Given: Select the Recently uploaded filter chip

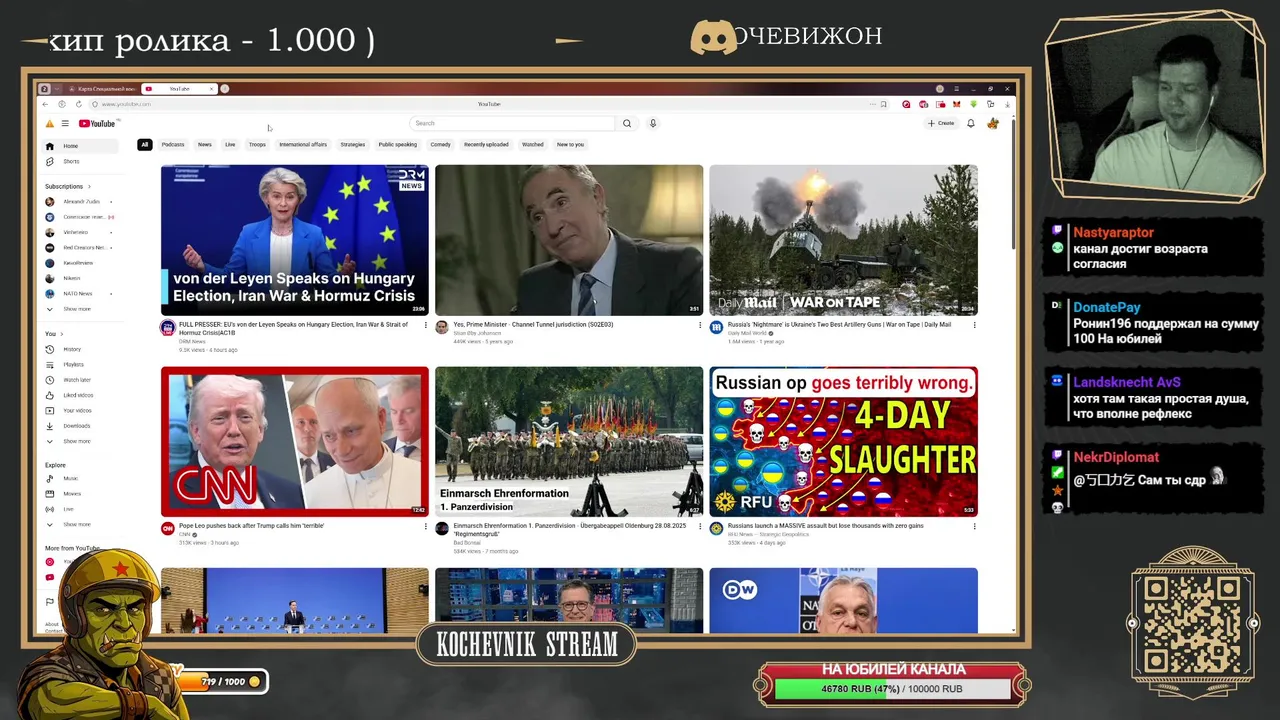Looking at the screenshot, I should tap(486, 144).
